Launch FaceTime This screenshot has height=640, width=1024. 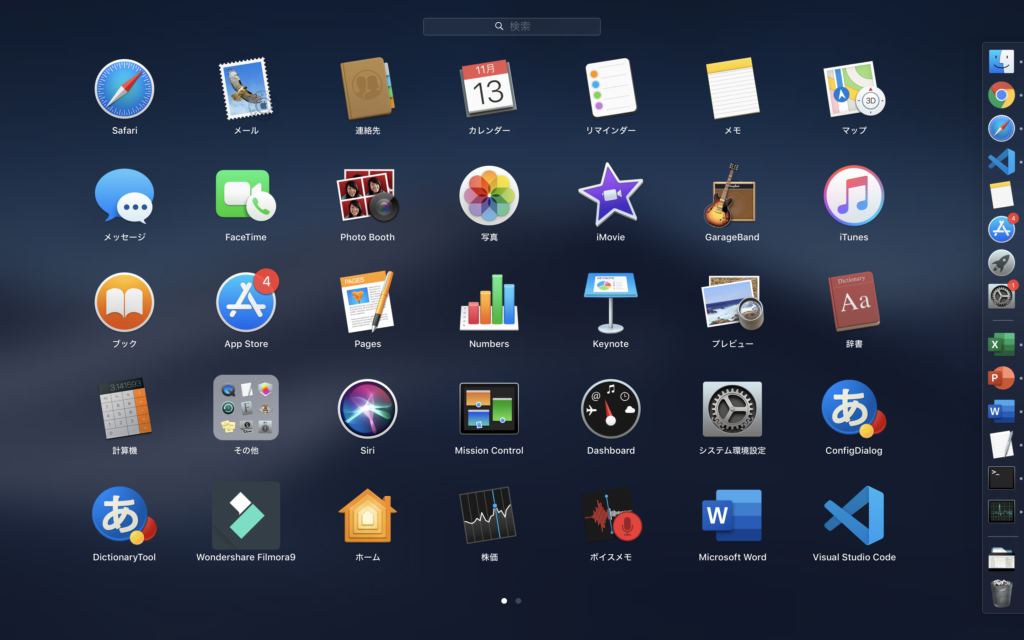(x=246, y=195)
